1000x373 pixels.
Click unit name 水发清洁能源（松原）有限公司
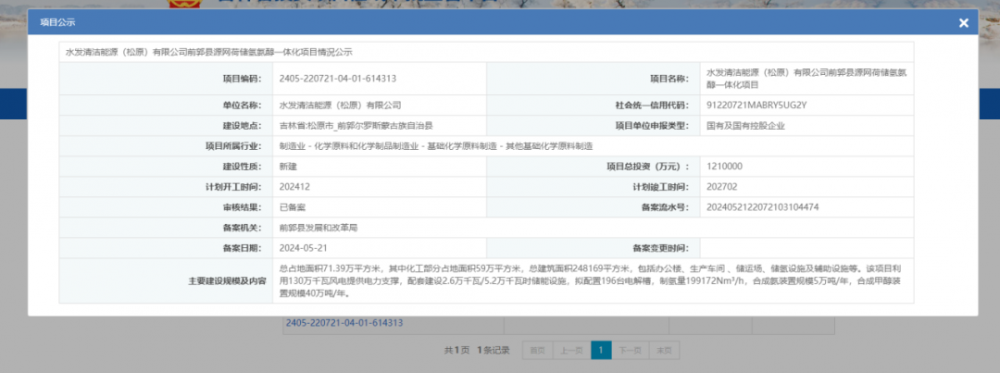click(340, 105)
